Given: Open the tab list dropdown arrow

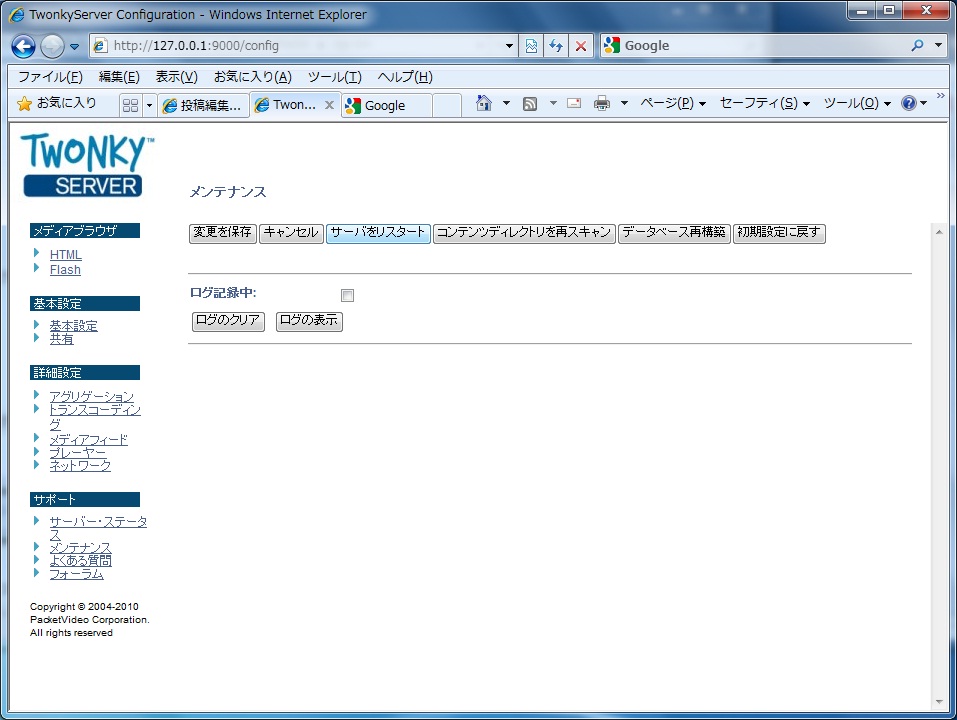Looking at the screenshot, I should pos(149,105).
